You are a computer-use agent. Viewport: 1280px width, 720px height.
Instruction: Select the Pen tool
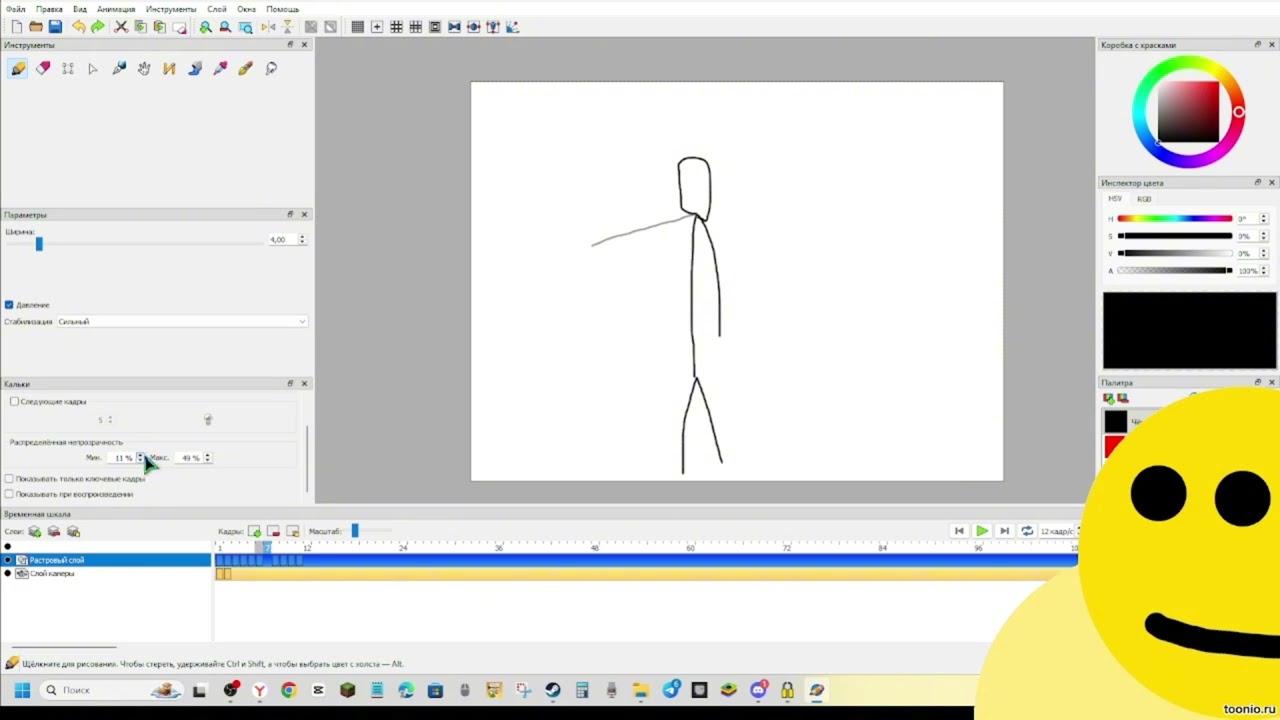119,68
